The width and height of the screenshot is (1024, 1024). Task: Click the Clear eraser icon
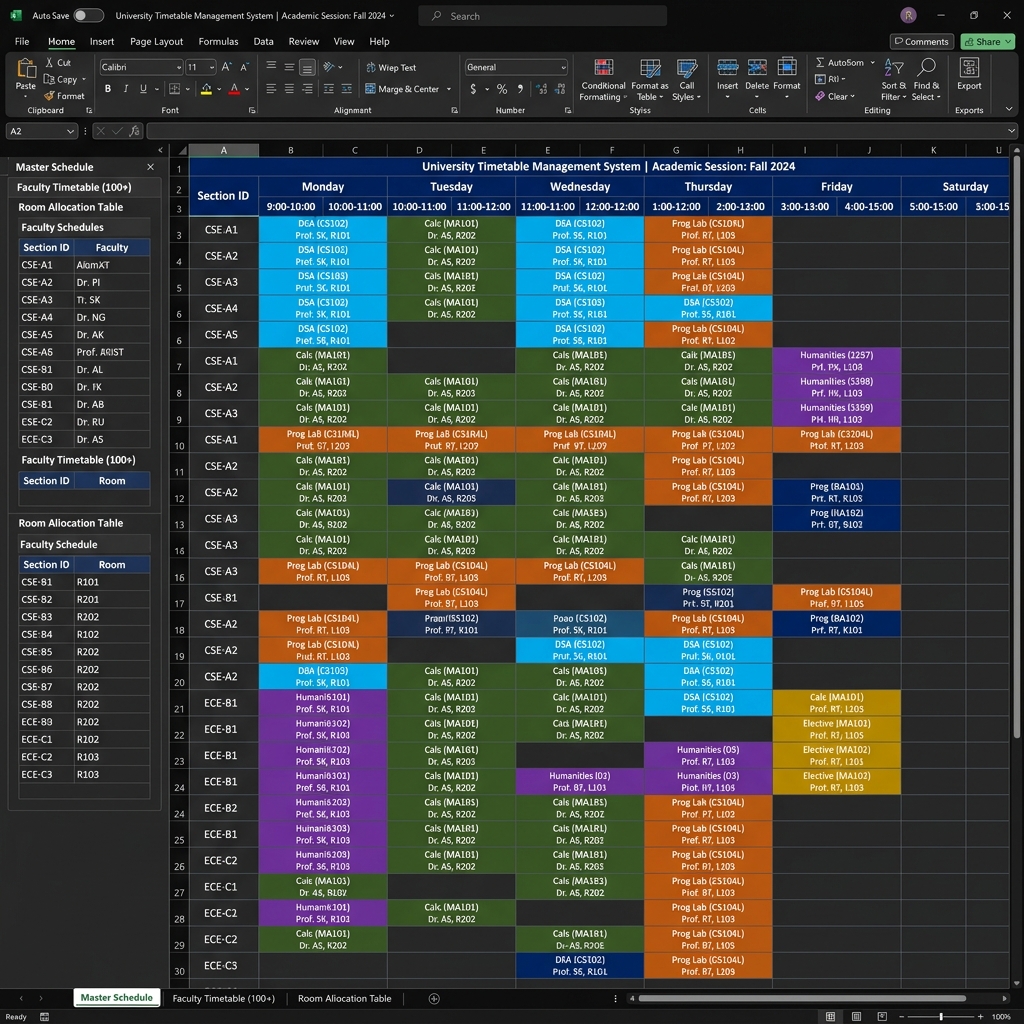pyautogui.click(x=820, y=96)
